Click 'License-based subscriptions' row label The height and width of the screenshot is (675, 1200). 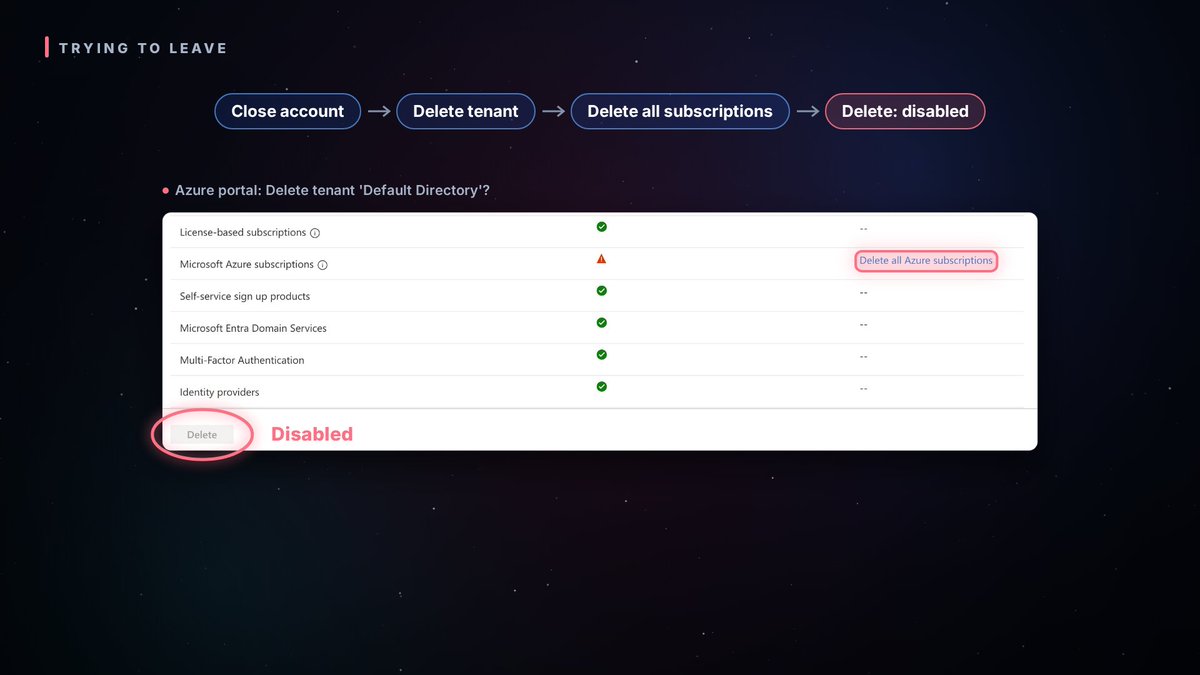pos(243,233)
